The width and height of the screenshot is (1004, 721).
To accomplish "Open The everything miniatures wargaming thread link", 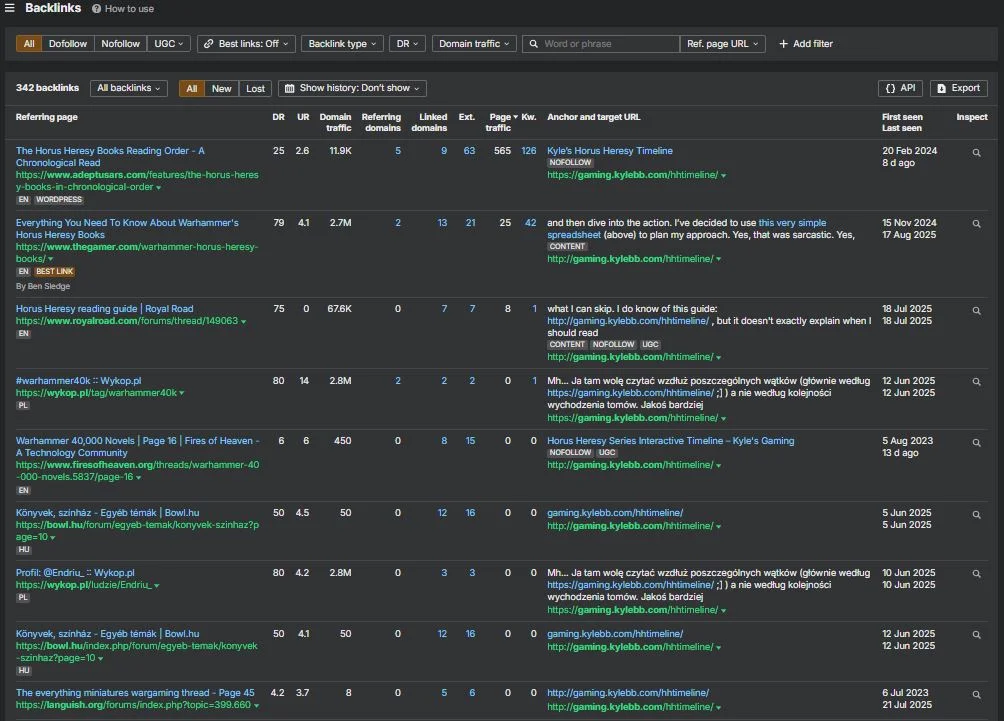I will [x=135, y=693].
